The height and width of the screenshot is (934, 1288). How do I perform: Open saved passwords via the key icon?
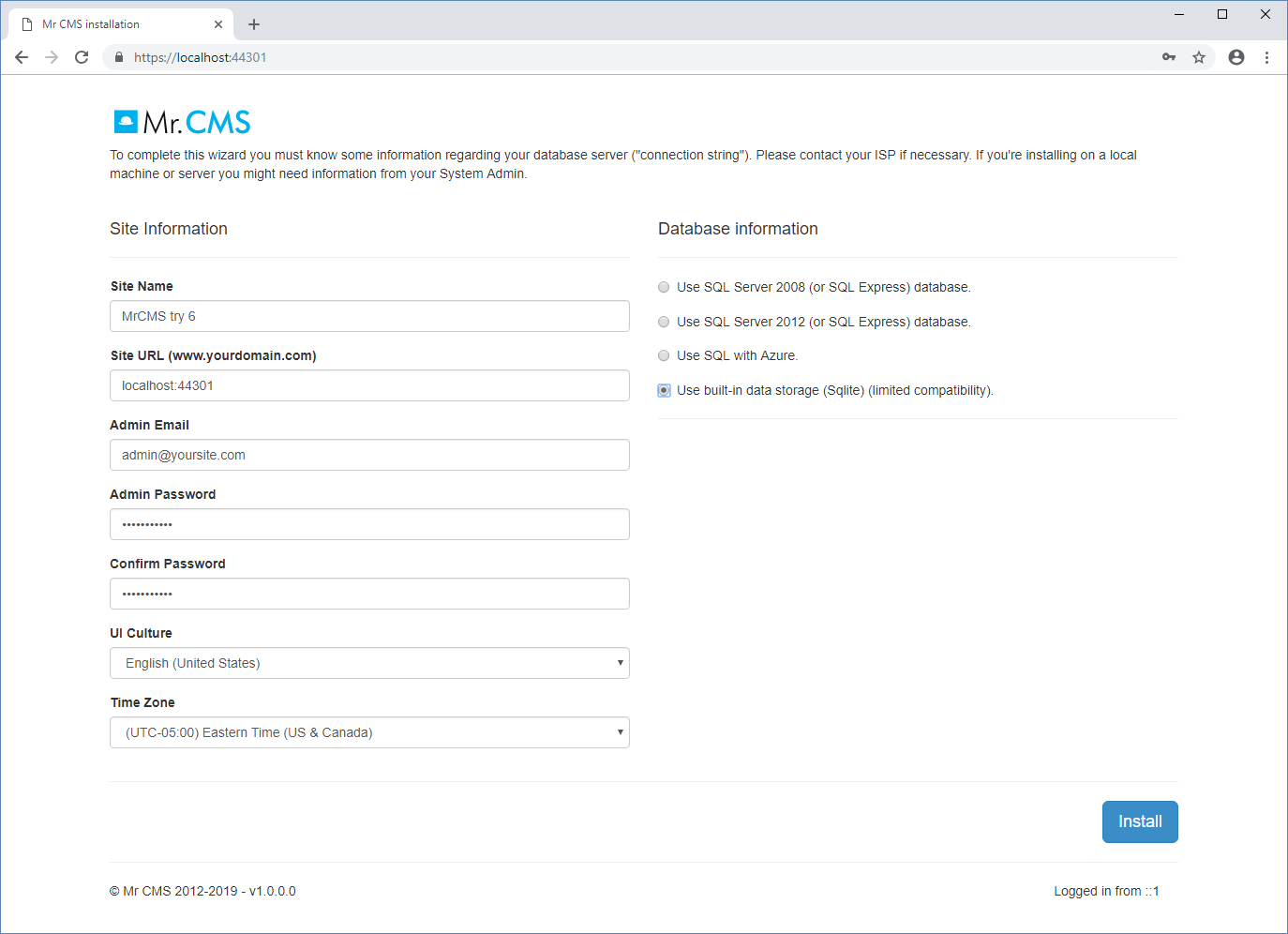1169,57
